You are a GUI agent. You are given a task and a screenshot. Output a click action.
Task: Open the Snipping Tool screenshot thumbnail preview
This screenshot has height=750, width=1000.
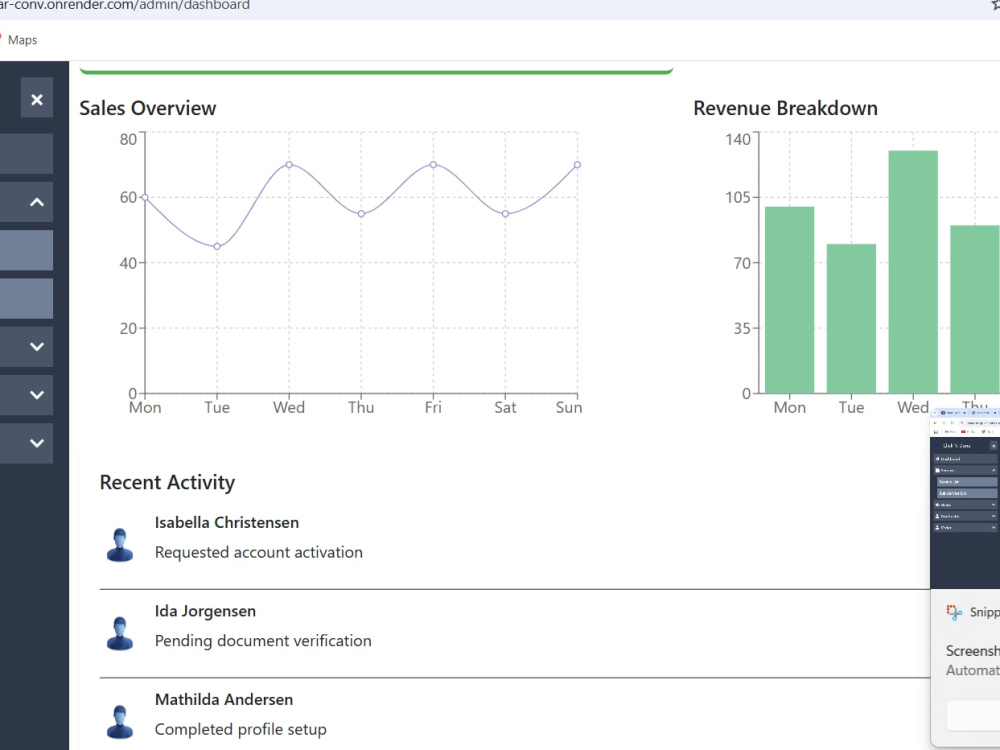coord(965,499)
